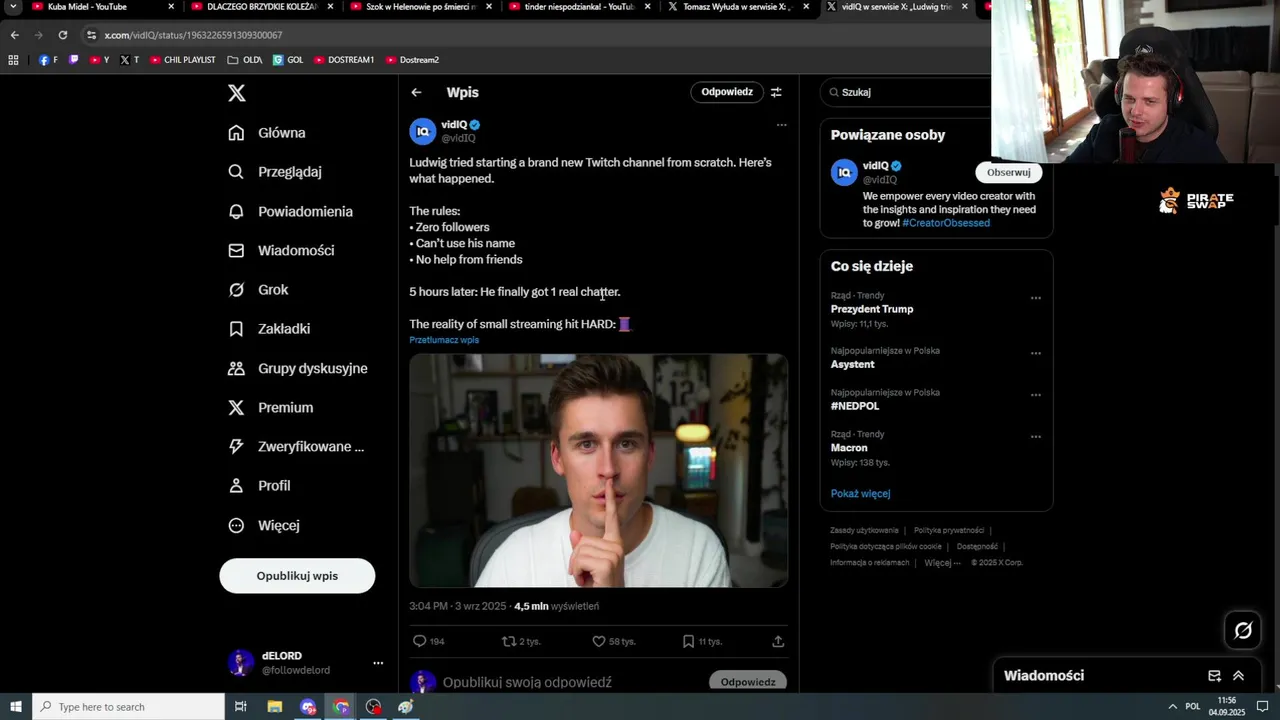The width and height of the screenshot is (1280, 720).
Task: Expand Wiadomości drawer chevrons
Action: coord(1238,676)
